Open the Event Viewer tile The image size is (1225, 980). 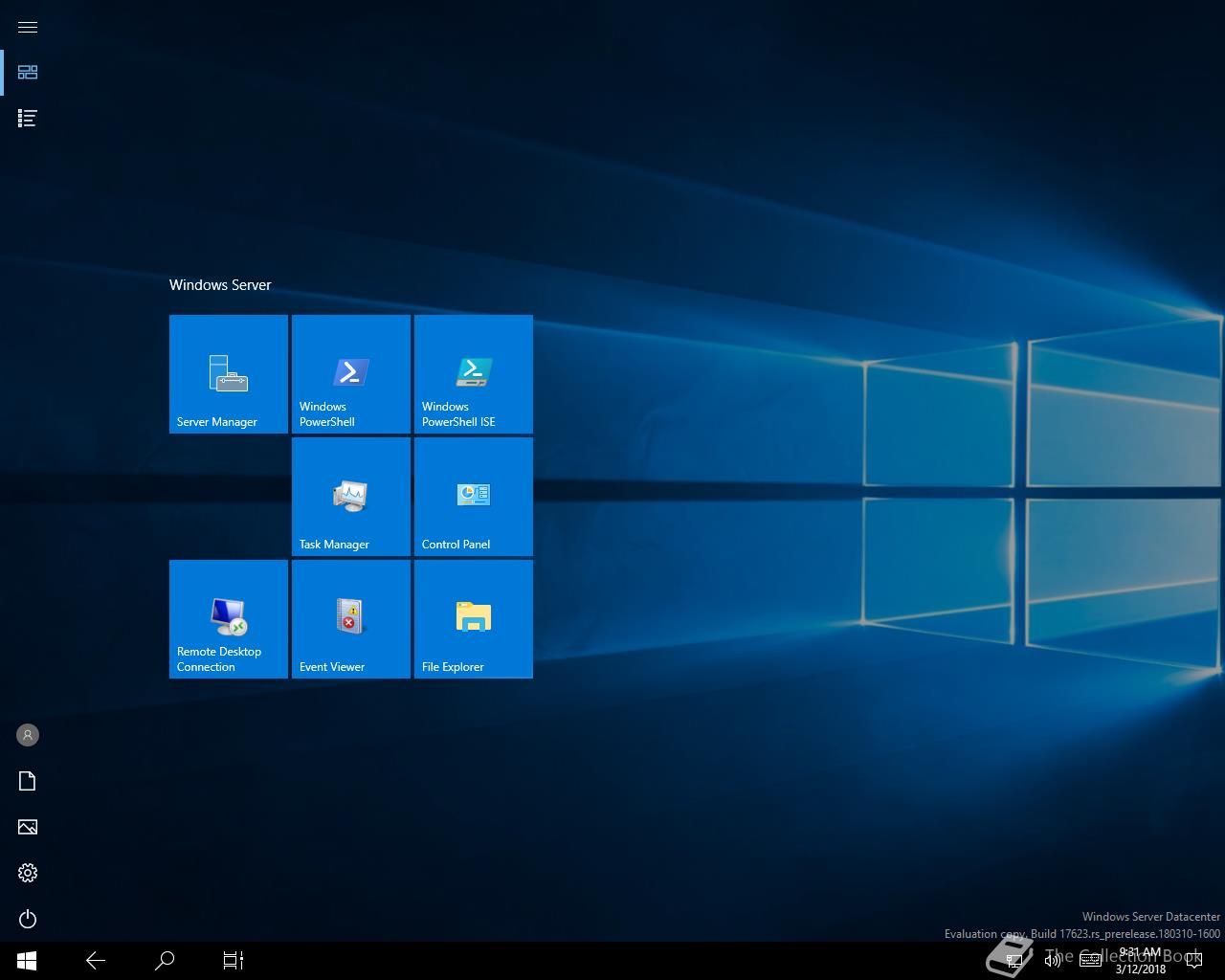pyautogui.click(x=350, y=618)
